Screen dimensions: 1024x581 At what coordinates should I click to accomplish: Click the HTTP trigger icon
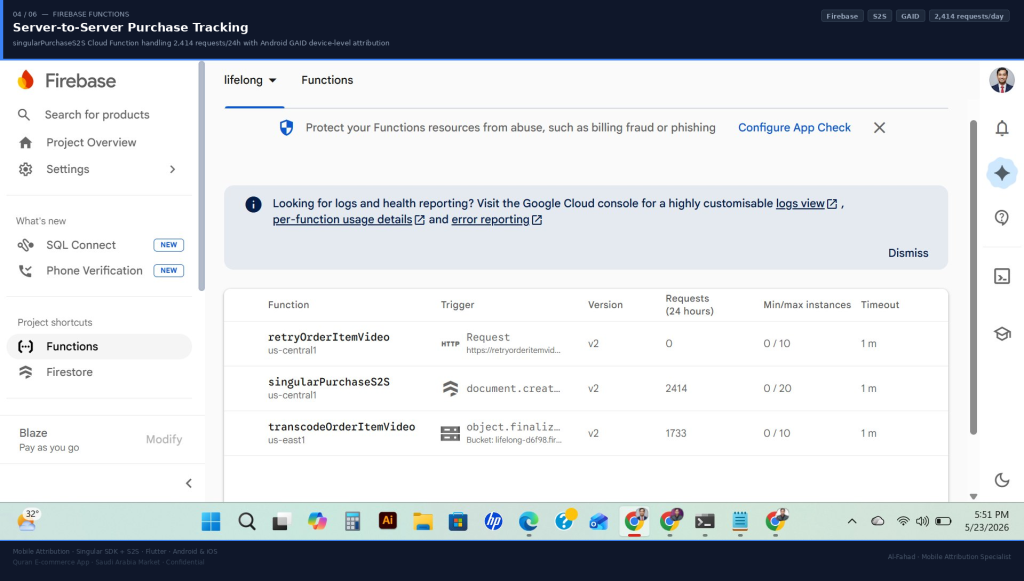click(x=450, y=344)
